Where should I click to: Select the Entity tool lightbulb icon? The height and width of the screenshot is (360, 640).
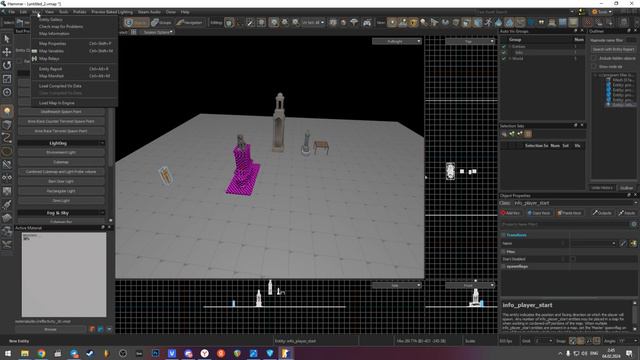pyautogui.click(x=7, y=111)
